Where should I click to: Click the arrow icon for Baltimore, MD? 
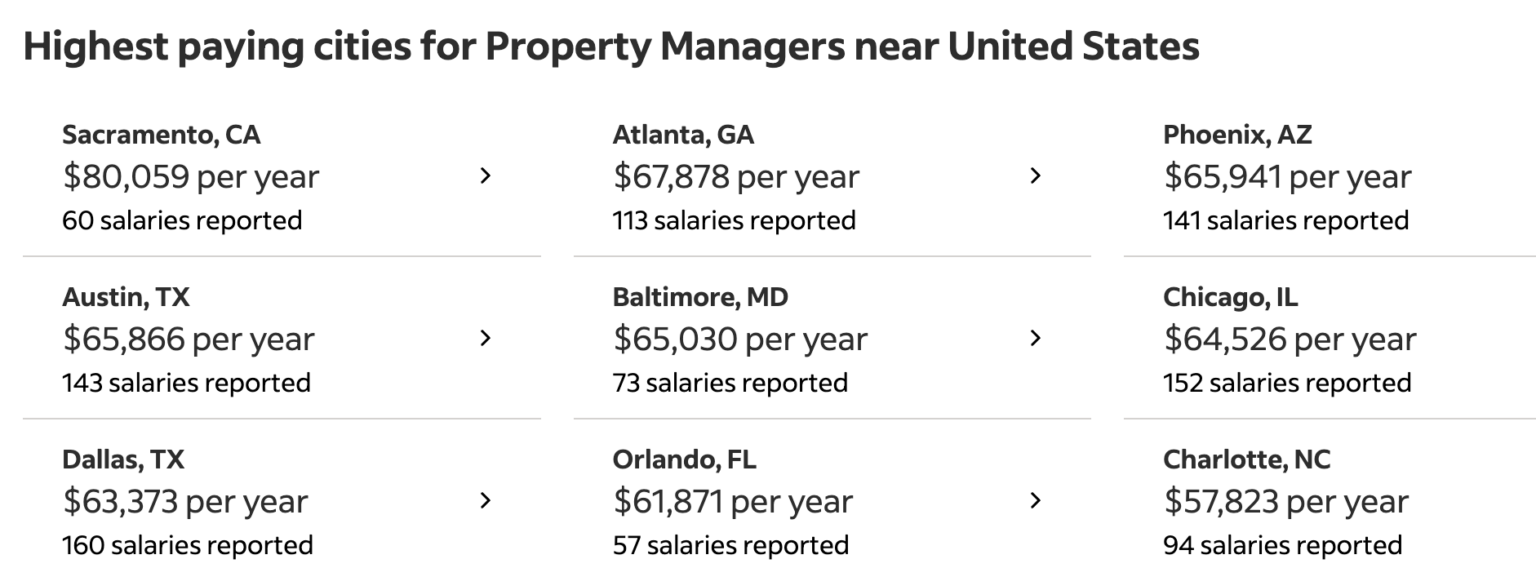click(1035, 338)
